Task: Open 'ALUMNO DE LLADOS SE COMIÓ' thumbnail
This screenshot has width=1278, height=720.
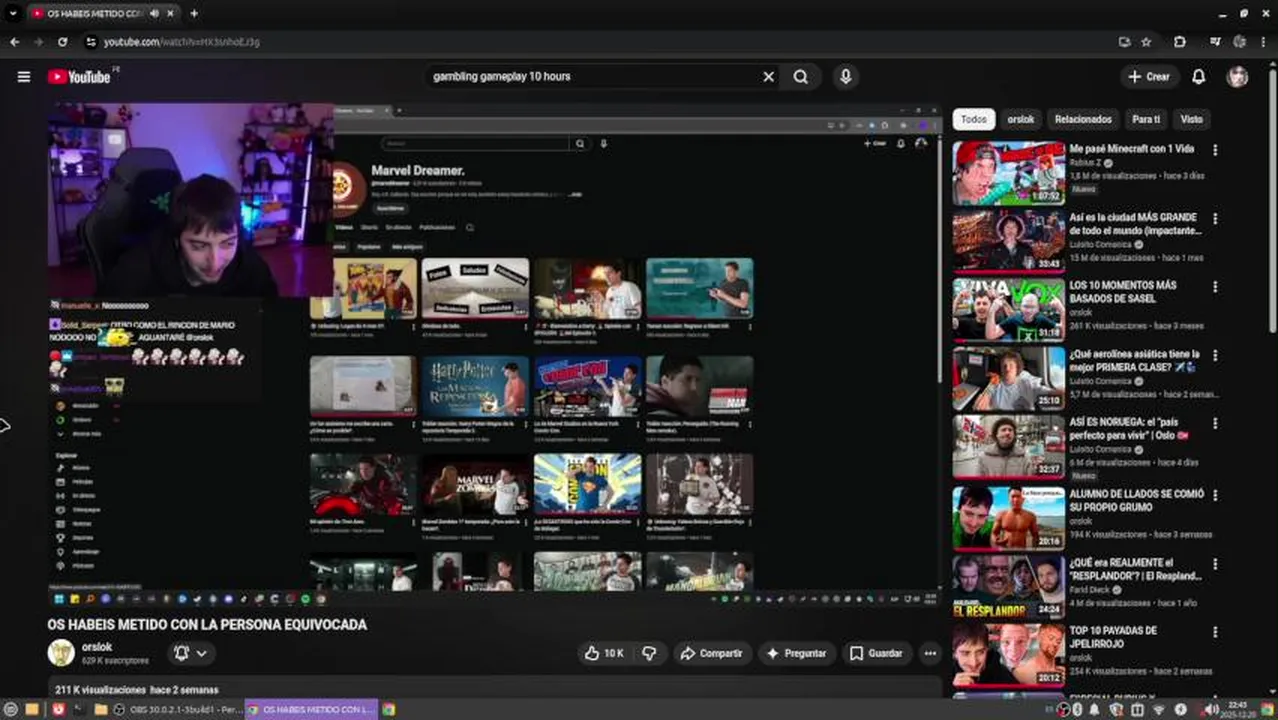Action: [1008, 518]
